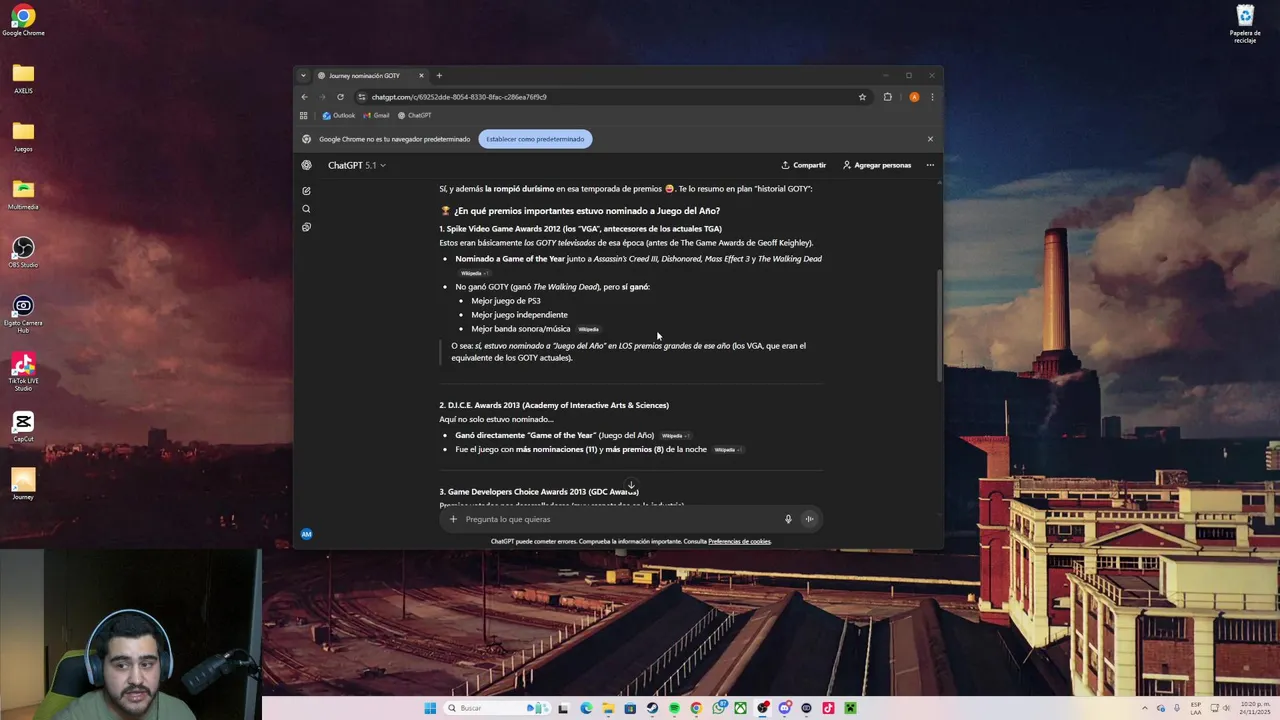
Task: View site information icon in address bar
Action: tap(362, 97)
